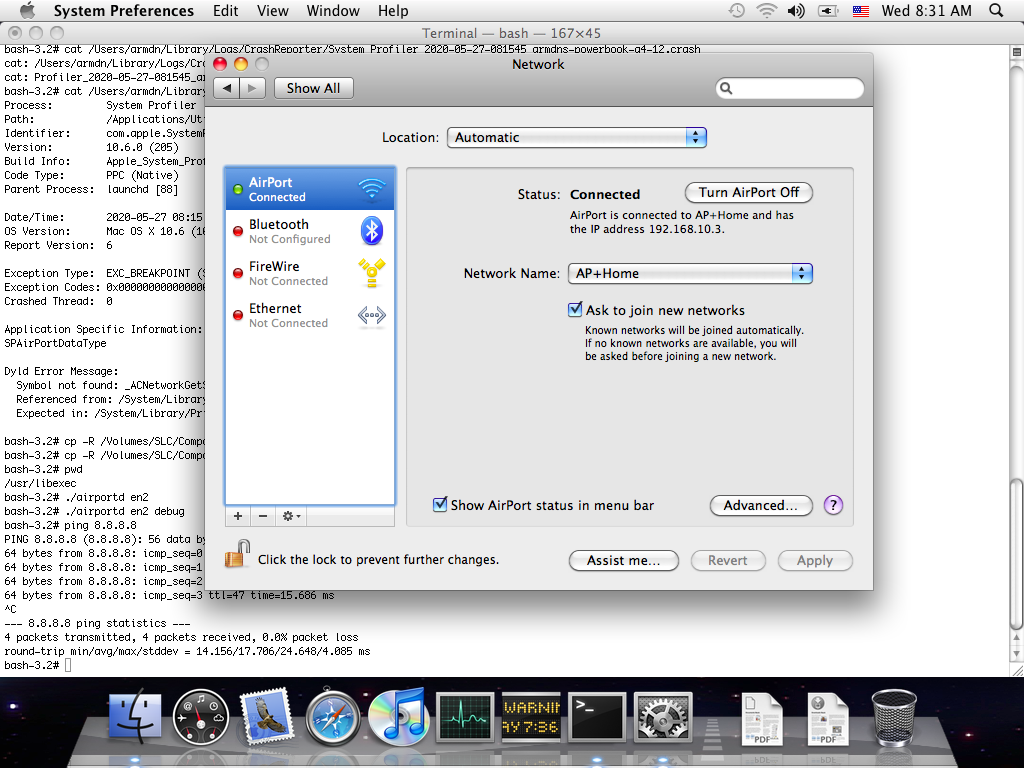Open input source flag menu
1024x768 pixels.
click(861, 10)
